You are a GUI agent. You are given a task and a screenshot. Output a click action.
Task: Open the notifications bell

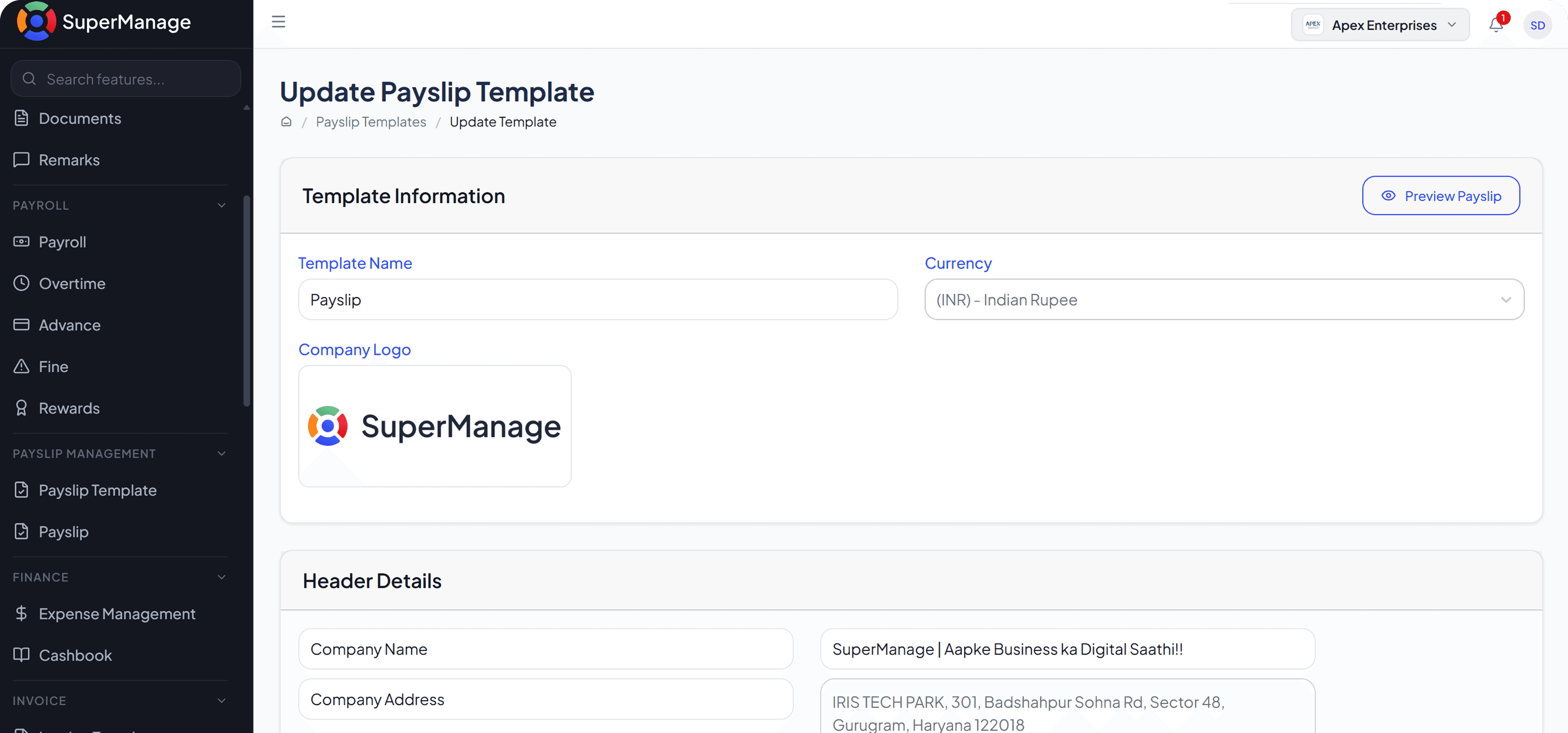1496,25
